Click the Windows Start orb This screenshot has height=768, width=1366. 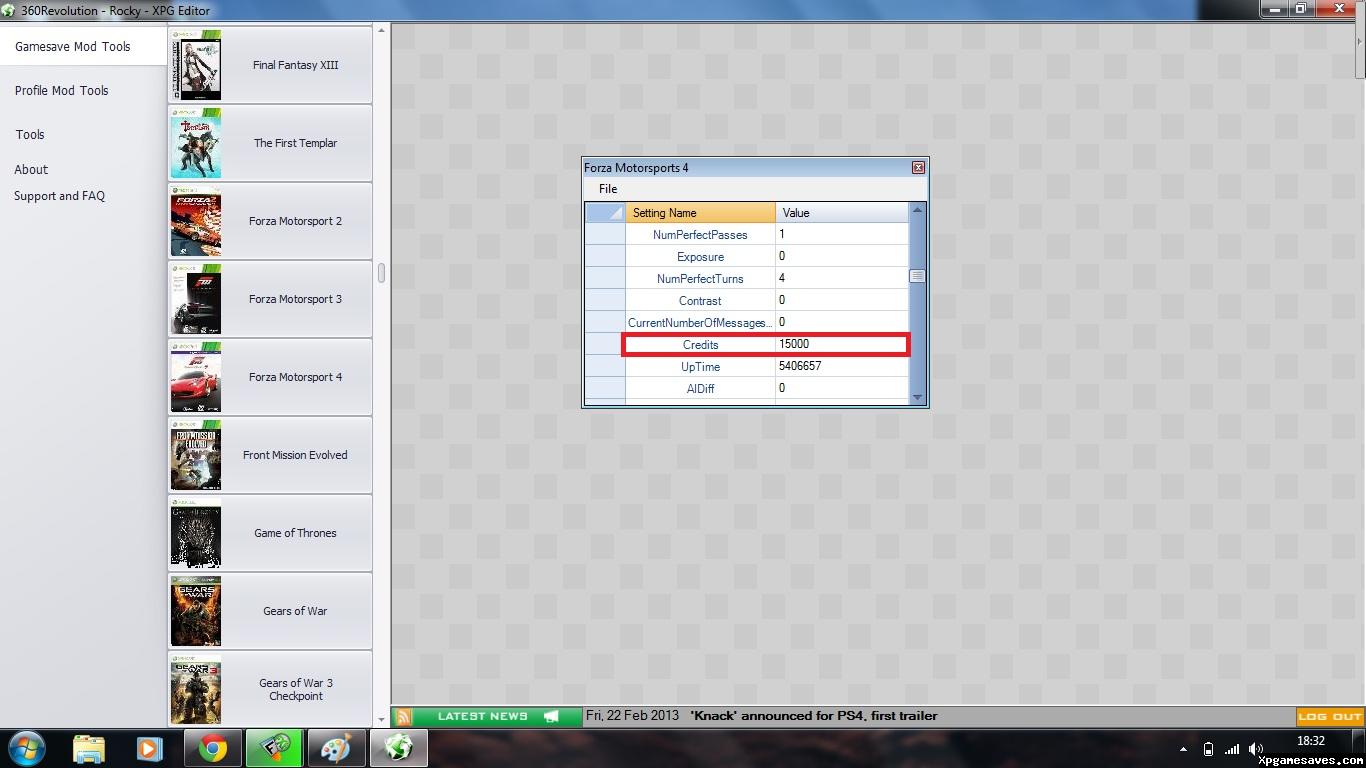[x=26, y=748]
